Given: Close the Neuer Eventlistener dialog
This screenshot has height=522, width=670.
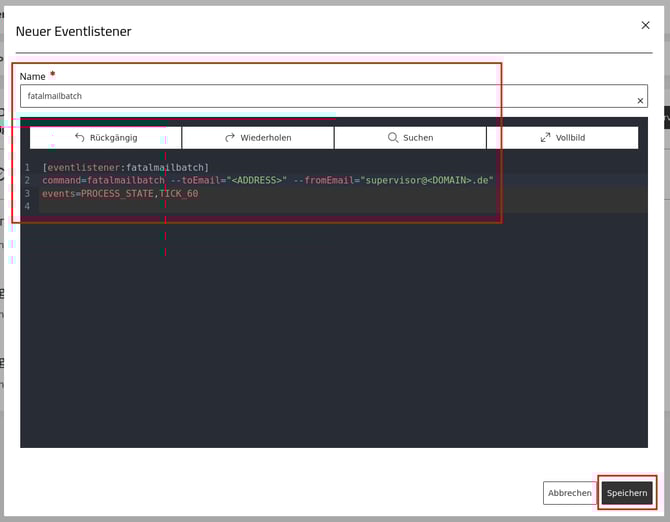Looking at the screenshot, I should (645, 24).
